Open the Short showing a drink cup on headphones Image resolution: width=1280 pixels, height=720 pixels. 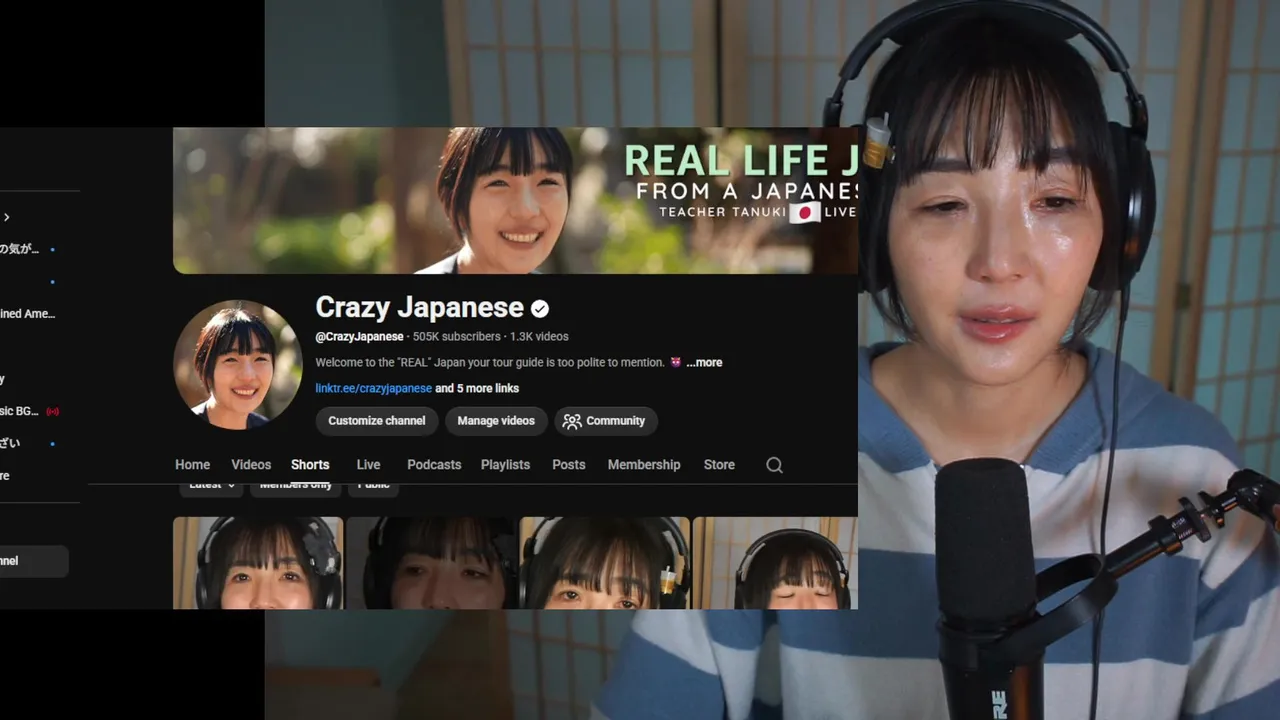click(605, 563)
